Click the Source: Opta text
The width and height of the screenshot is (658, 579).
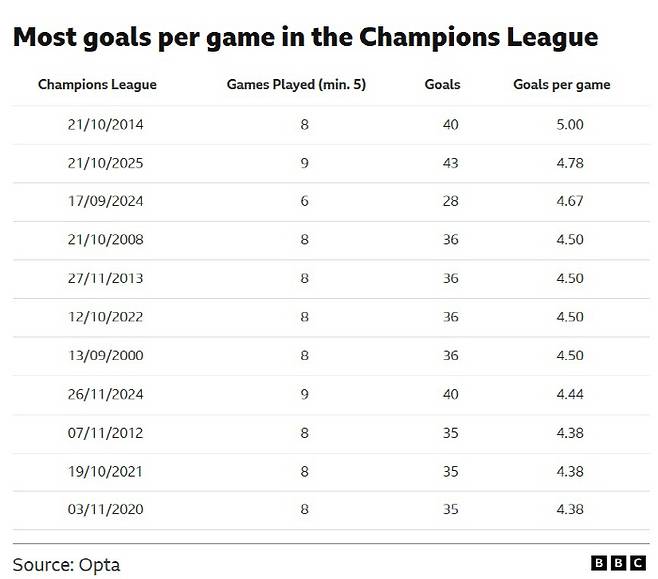pyautogui.click(x=66, y=564)
